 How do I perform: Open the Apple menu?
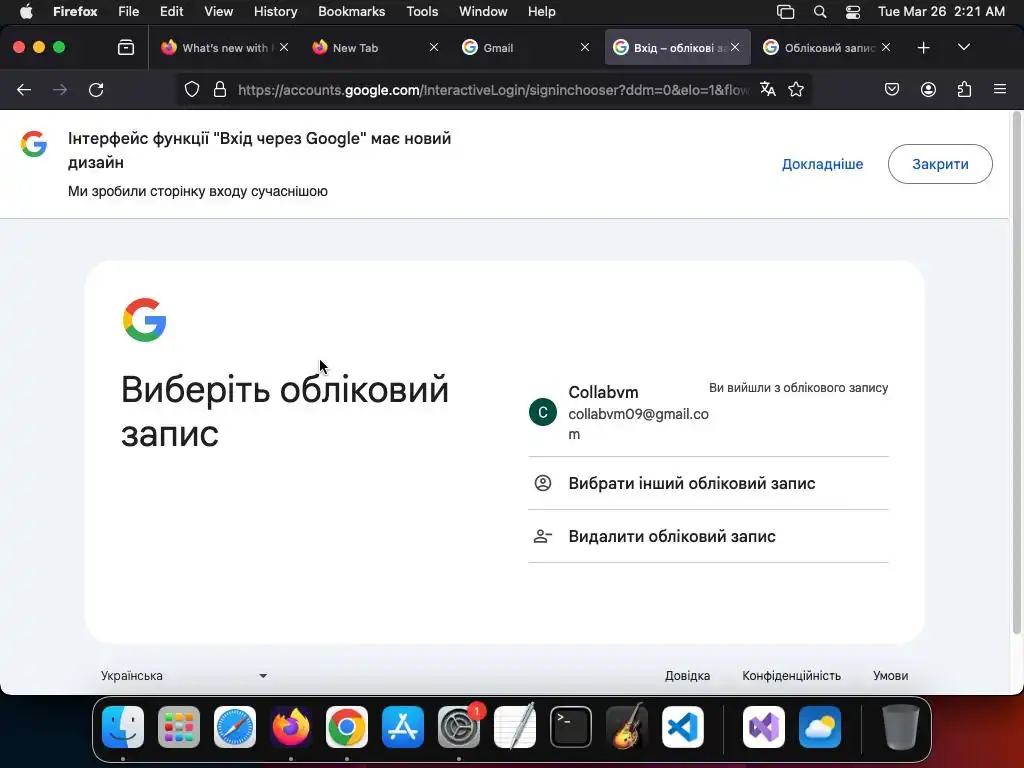pyautogui.click(x=26, y=12)
